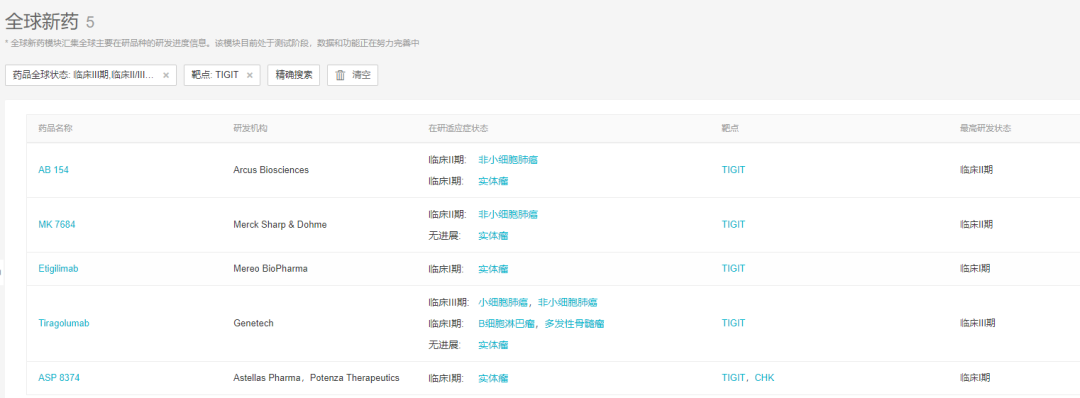Click the CHK target link
Viewport: 1080px width, 398px height.
(x=765, y=378)
